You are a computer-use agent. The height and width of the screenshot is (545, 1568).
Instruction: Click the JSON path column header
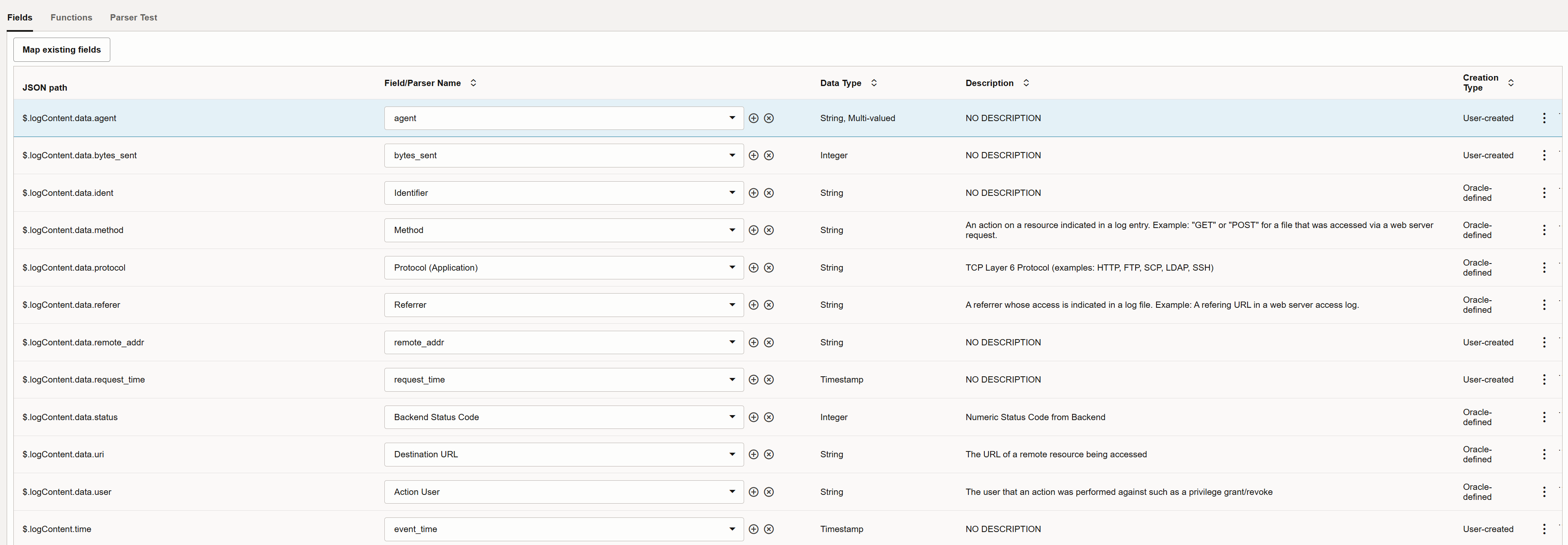click(45, 88)
